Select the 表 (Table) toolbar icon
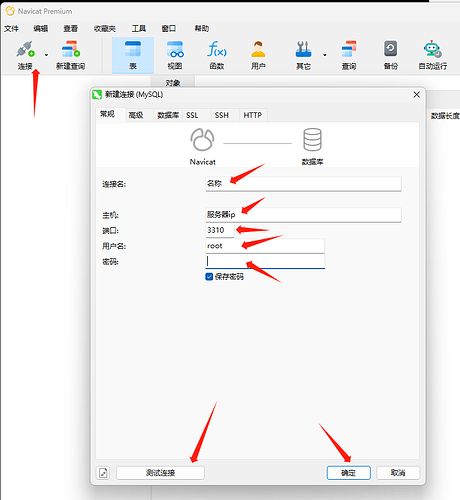Screen dimensions: 460x500 (133, 50)
